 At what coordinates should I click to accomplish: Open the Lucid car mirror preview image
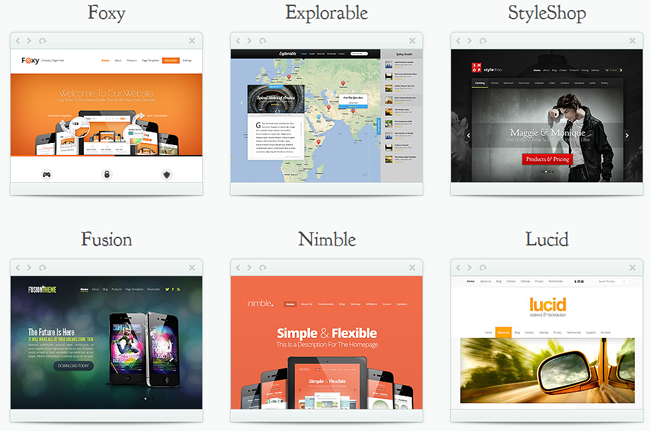coord(547,370)
